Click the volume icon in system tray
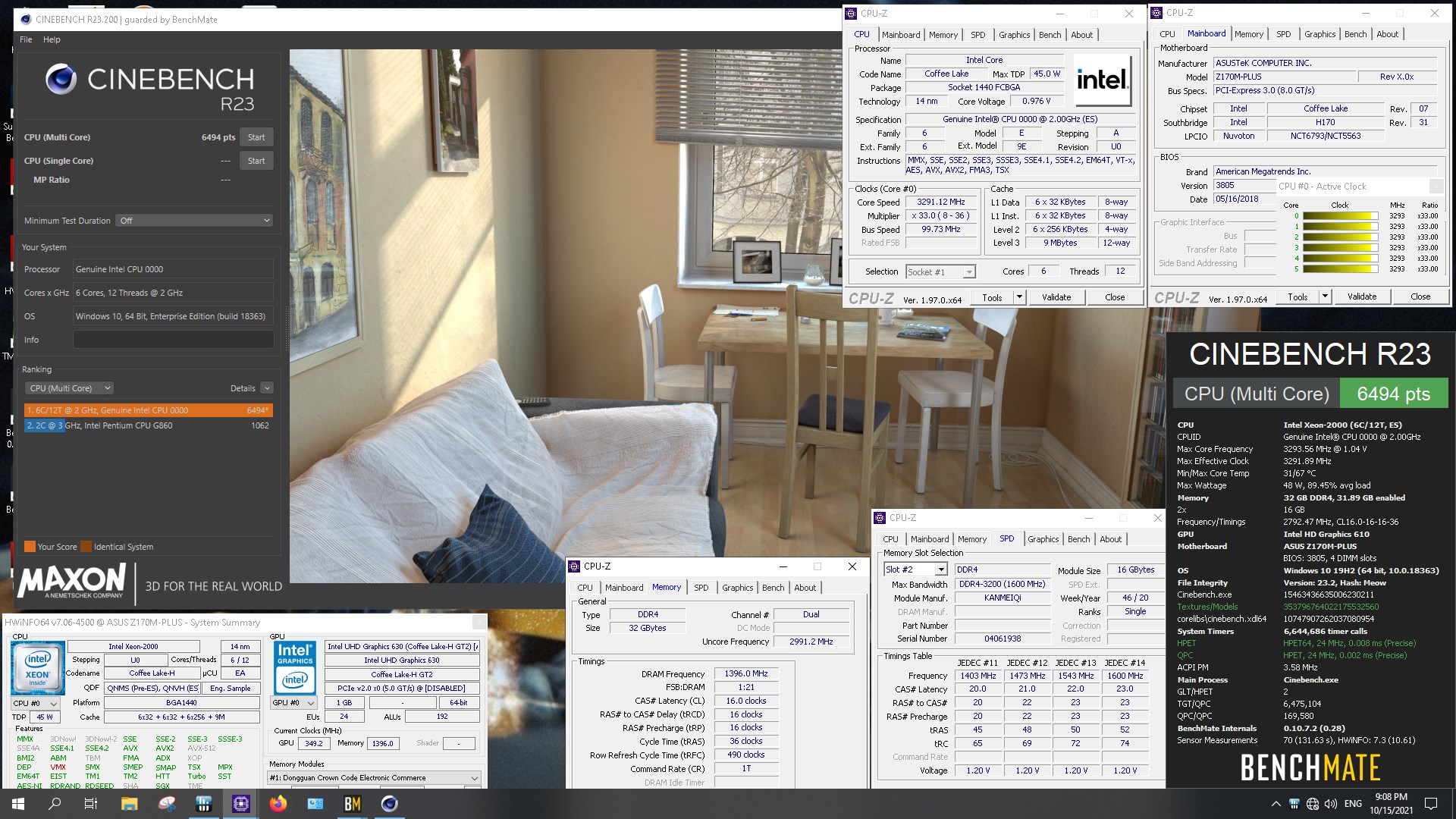The height and width of the screenshot is (819, 1456). point(1331,804)
